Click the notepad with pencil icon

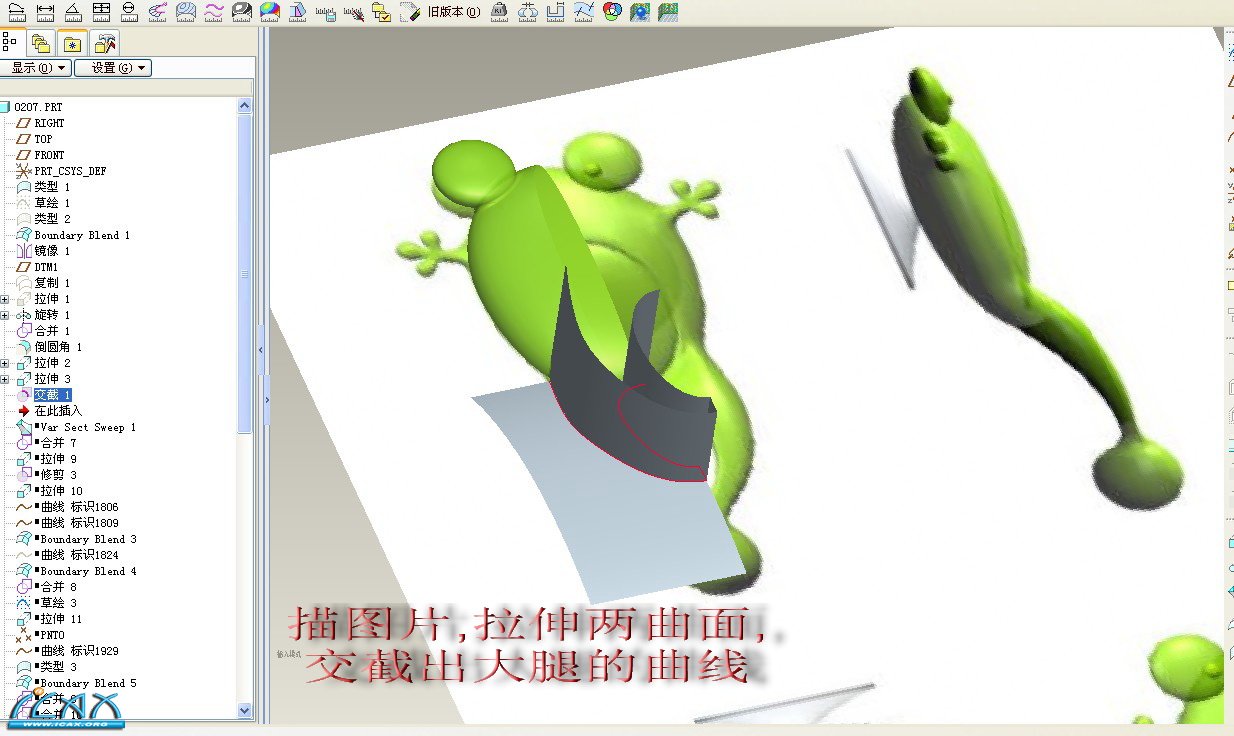point(409,12)
